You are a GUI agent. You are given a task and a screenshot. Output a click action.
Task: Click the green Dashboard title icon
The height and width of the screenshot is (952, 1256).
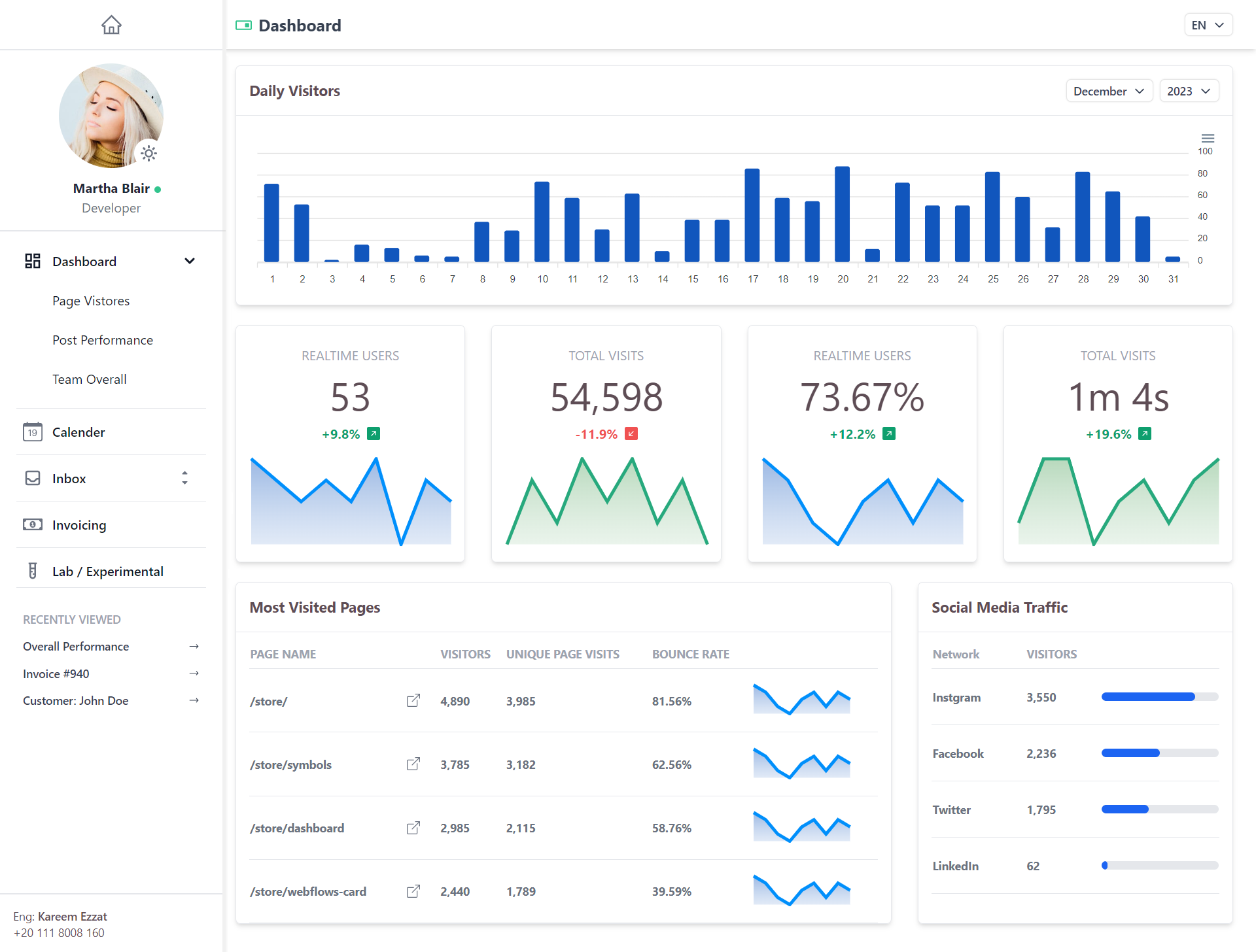[243, 25]
